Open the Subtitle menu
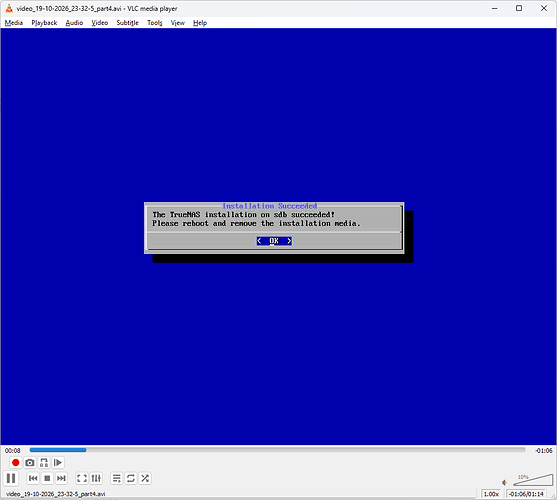Viewport: 557px width, 500px height. coord(127,23)
